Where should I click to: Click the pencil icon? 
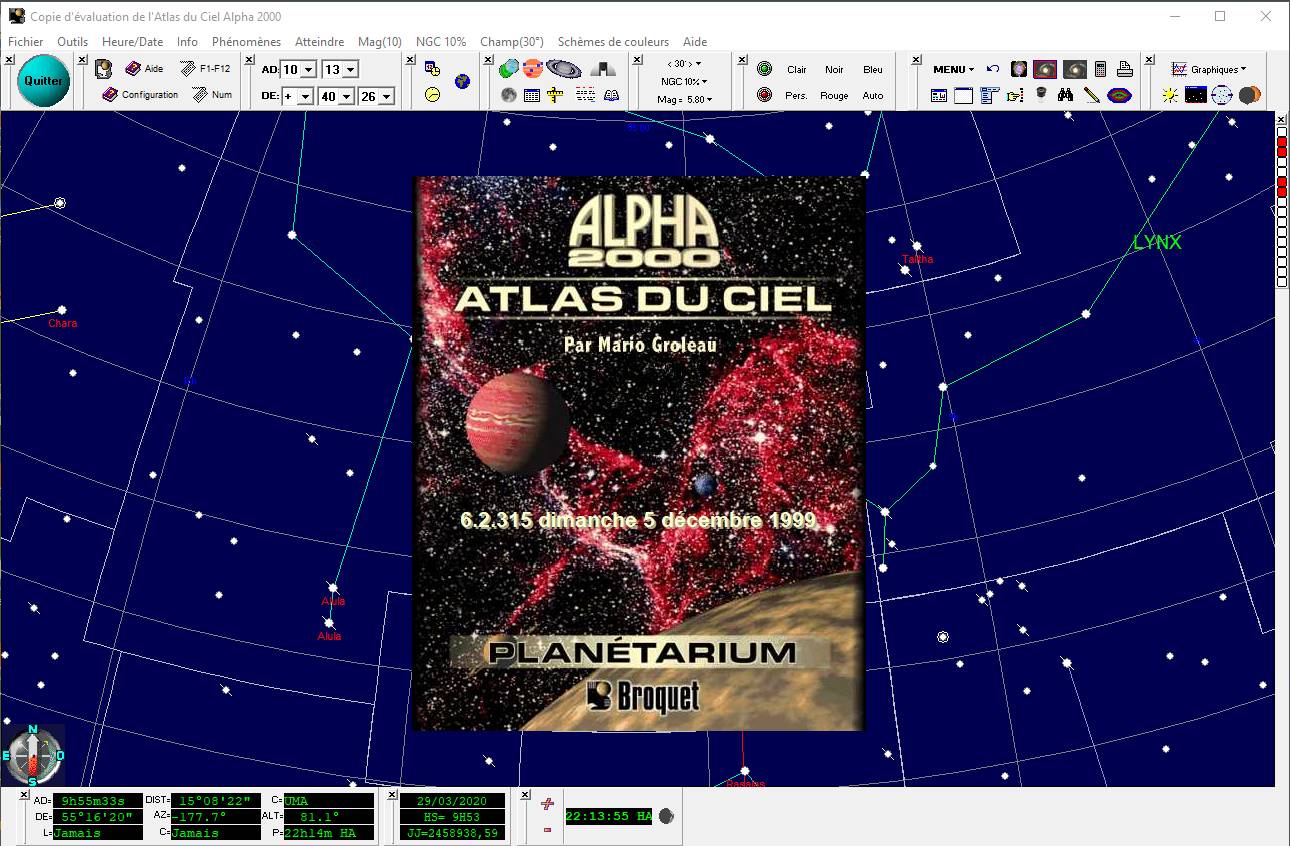[1092, 95]
